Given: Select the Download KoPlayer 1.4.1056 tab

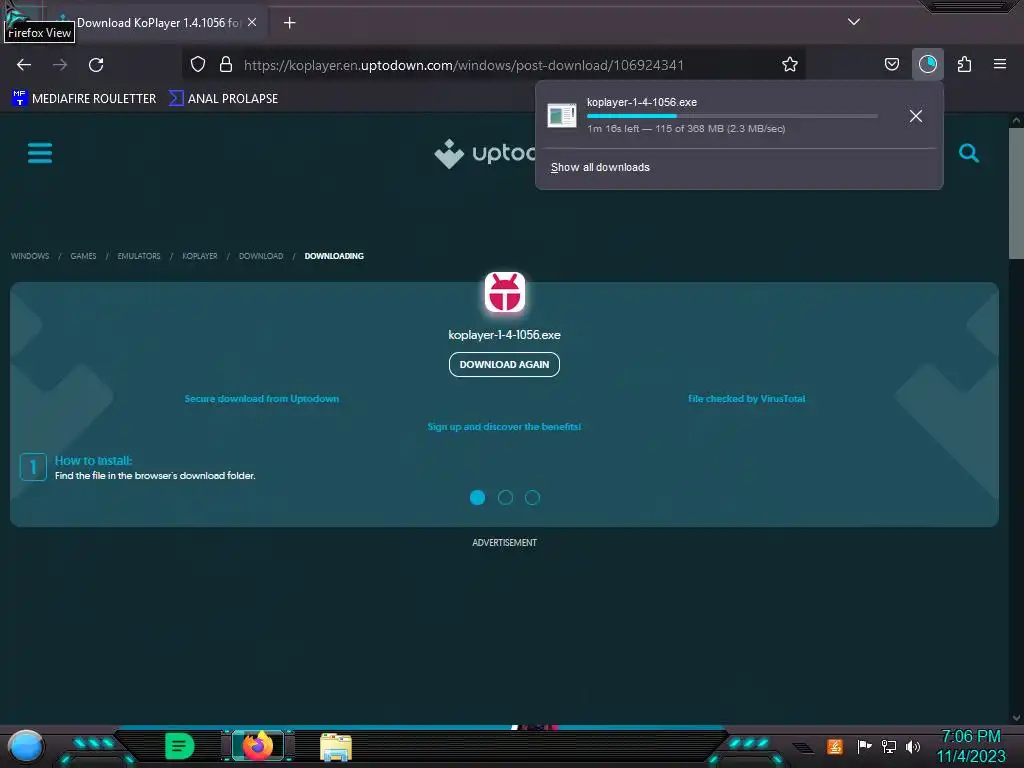Looking at the screenshot, I should [158, 23].
